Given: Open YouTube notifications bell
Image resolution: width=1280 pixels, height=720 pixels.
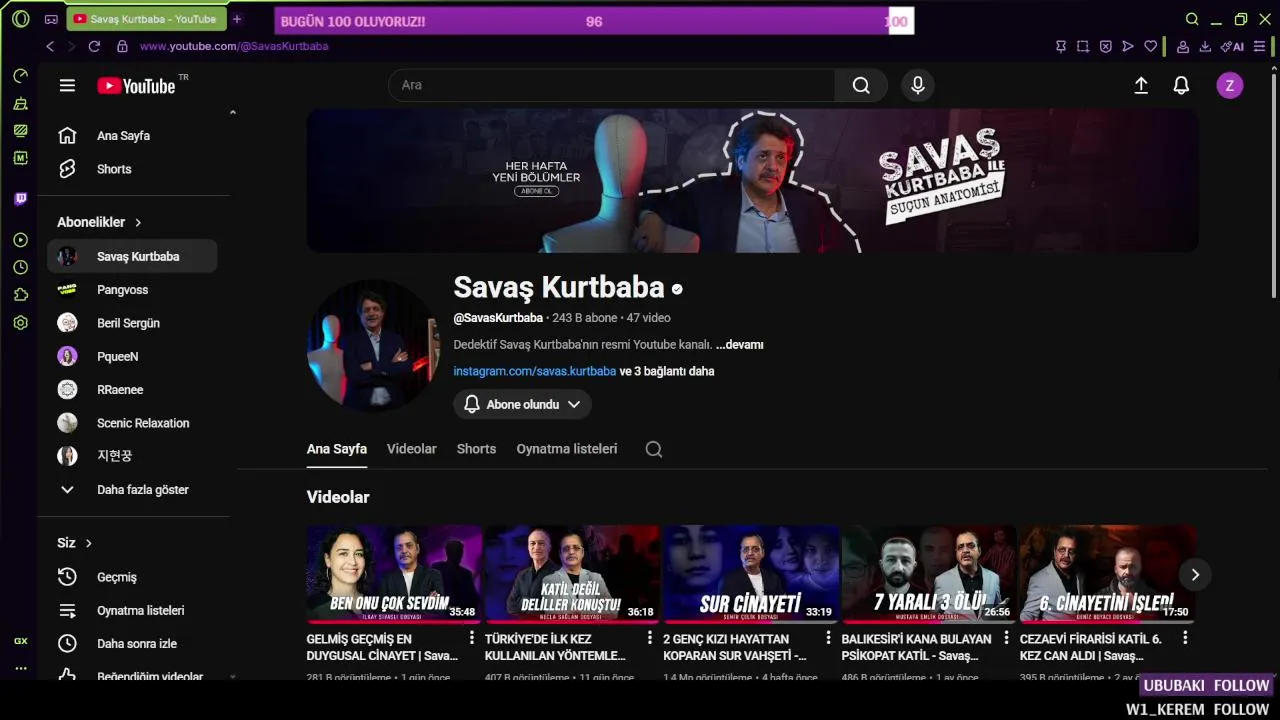Looking at the screenshot, I should click(x=1181, y=86).
